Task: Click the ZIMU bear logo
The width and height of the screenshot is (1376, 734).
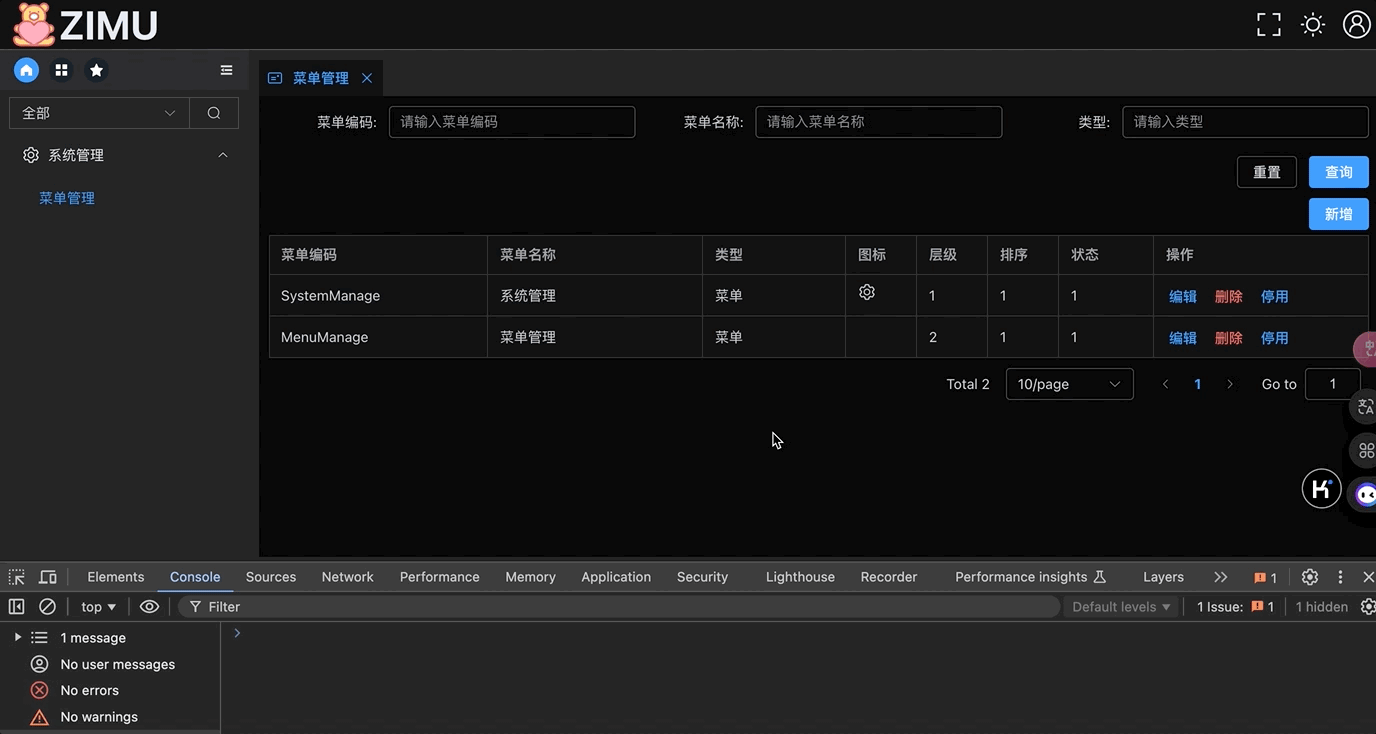Action: [34, 25]
